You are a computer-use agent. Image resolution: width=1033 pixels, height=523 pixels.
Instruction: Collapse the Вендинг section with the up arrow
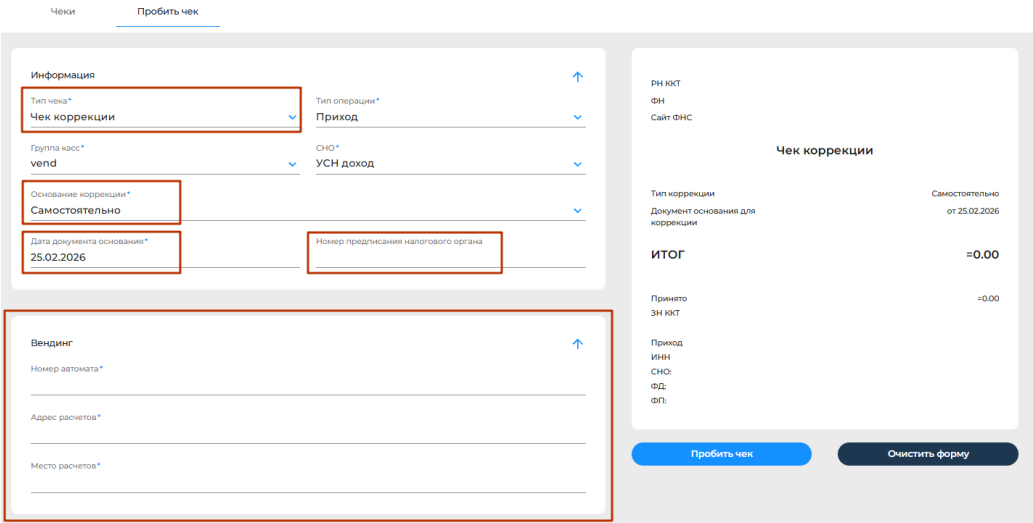577,343
